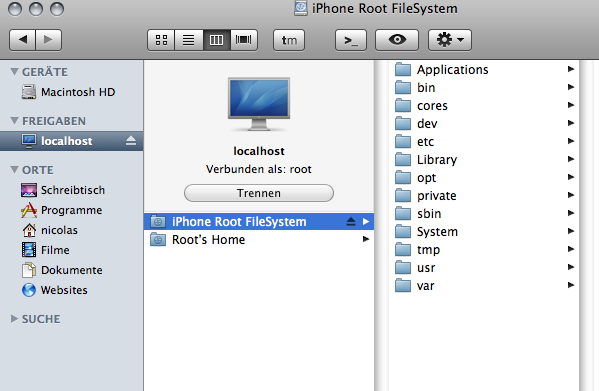Screen dimensions: 599x391
Task: Select the Root's Home volume
Action: (x=259, y=239)
